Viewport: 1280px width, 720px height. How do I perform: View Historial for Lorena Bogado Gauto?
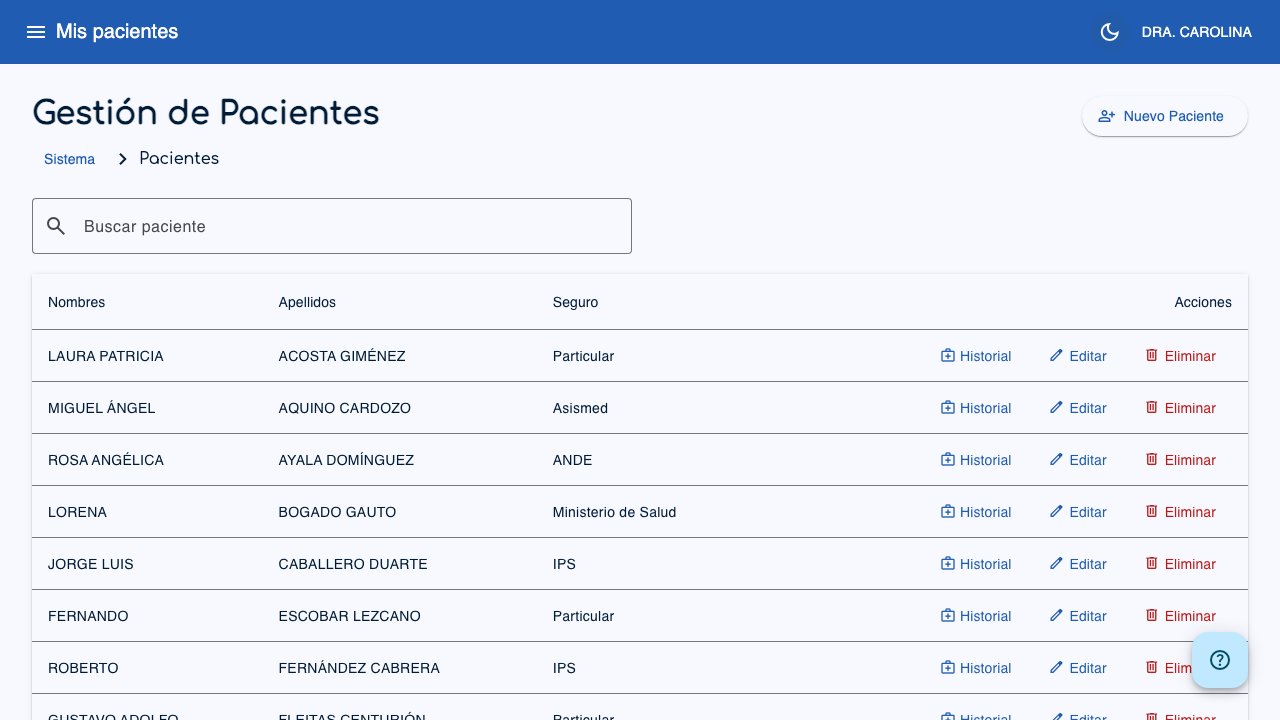[x=976, y=512]
